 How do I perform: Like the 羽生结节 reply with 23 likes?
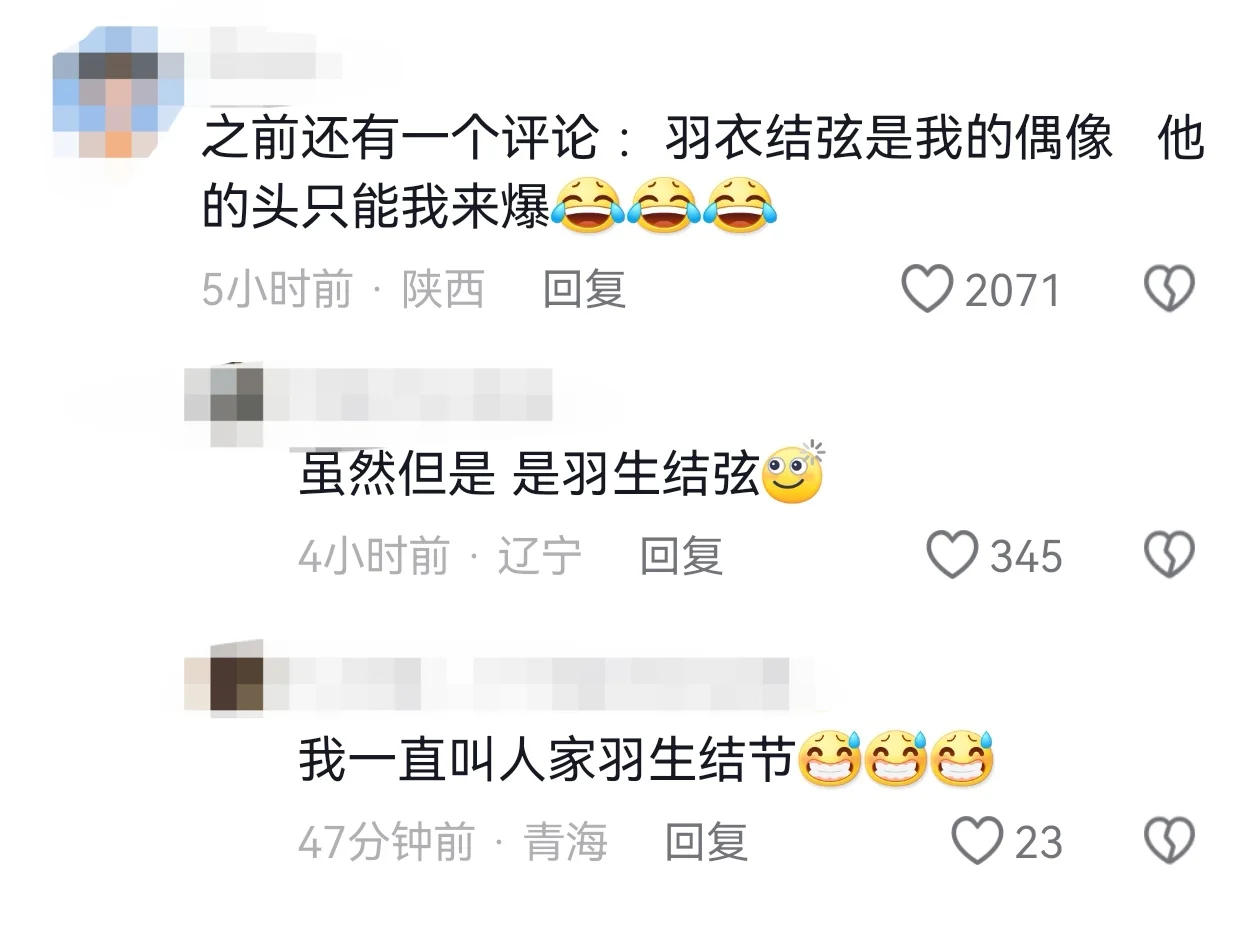point(976,840)
